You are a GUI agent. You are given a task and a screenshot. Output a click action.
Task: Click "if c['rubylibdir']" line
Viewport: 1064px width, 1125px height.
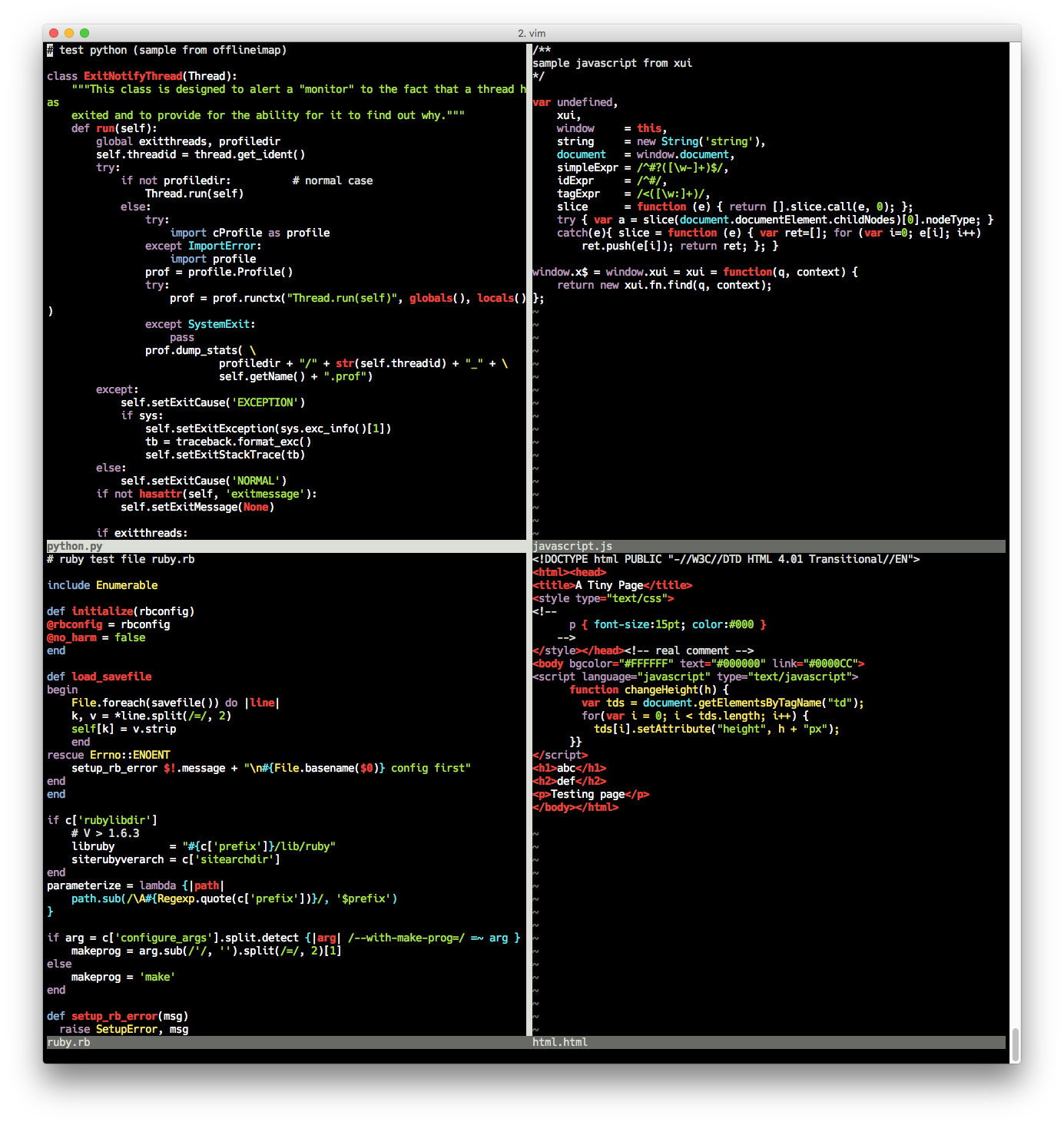pos(102,820)
